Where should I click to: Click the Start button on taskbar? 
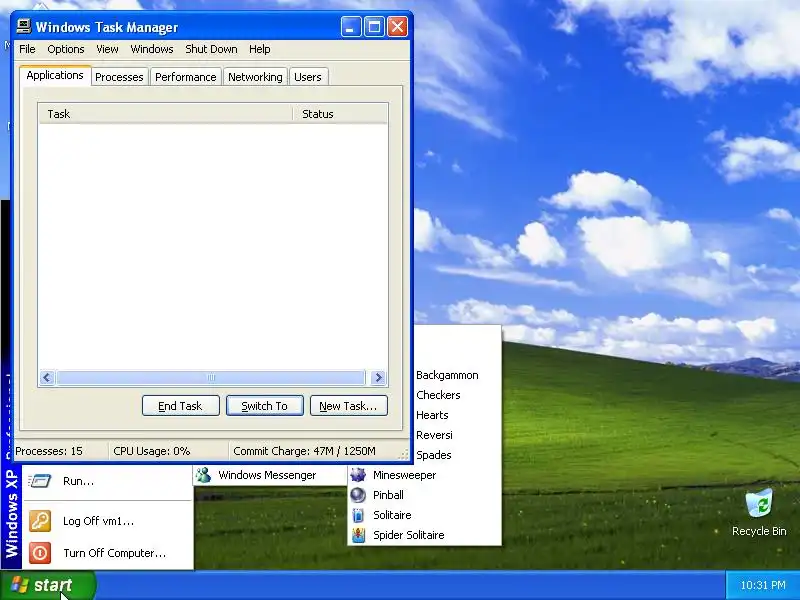coord(48,585)
